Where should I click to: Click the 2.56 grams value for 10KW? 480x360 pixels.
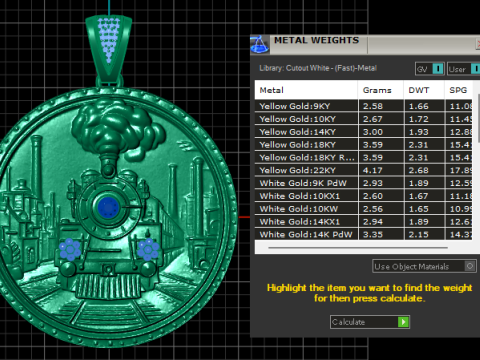(x=373, y=209)
